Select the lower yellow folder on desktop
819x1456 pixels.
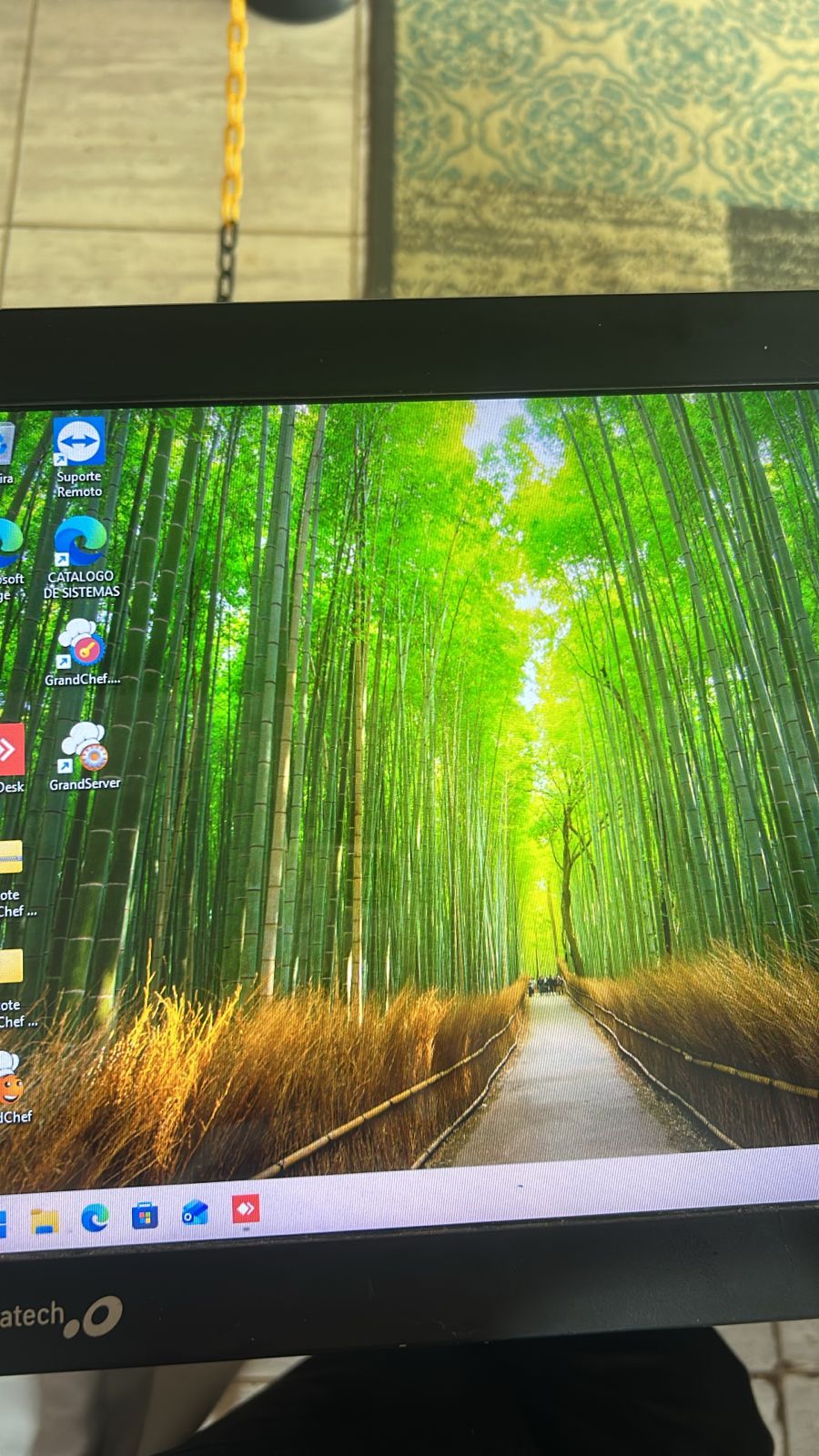point(9,966)
